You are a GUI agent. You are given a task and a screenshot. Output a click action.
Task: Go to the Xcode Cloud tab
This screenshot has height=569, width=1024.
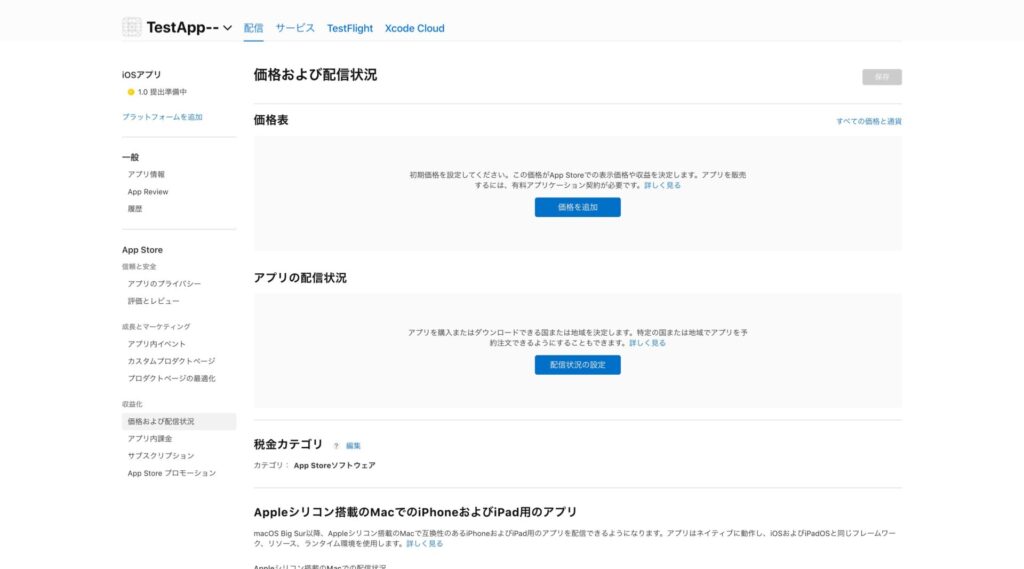[415, 28]
